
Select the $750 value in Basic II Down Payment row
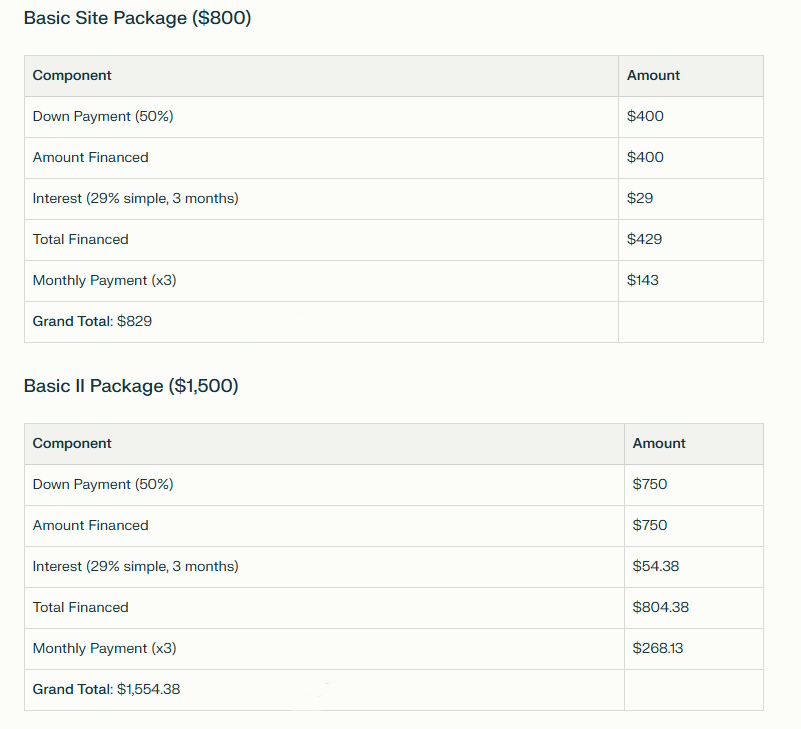click(x=650, y=485)
